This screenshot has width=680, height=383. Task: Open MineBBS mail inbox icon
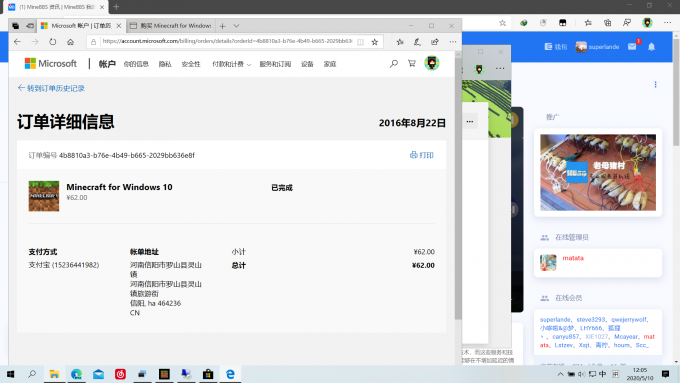pos(632,46)
